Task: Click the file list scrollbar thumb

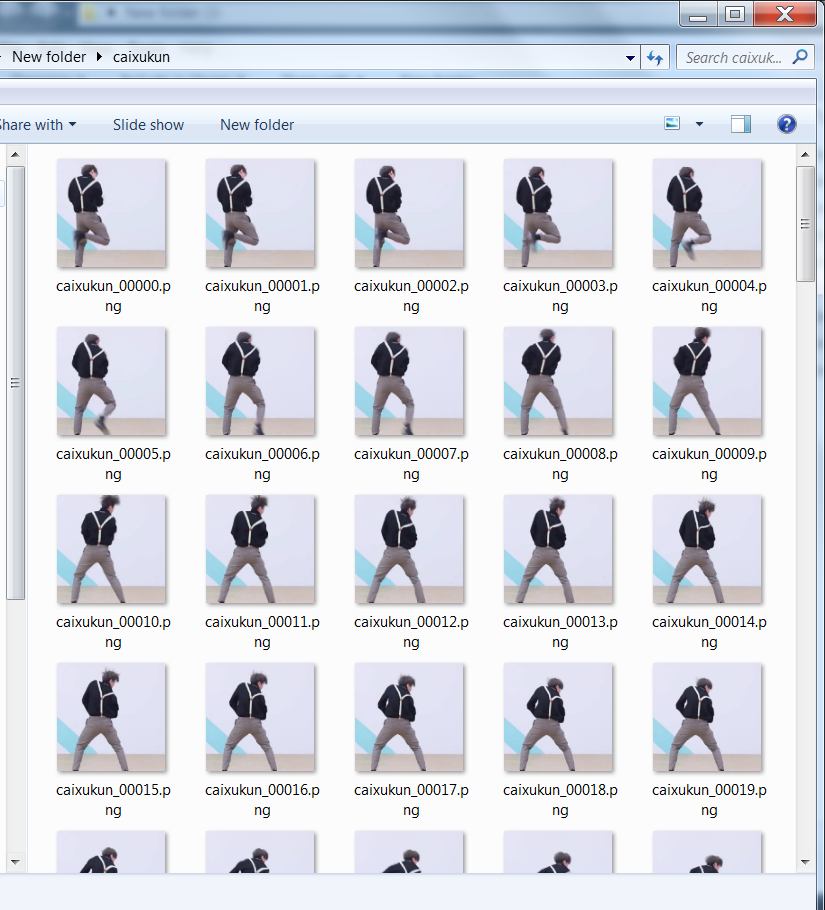Action: pyautogui.click(x=805, y=224)
